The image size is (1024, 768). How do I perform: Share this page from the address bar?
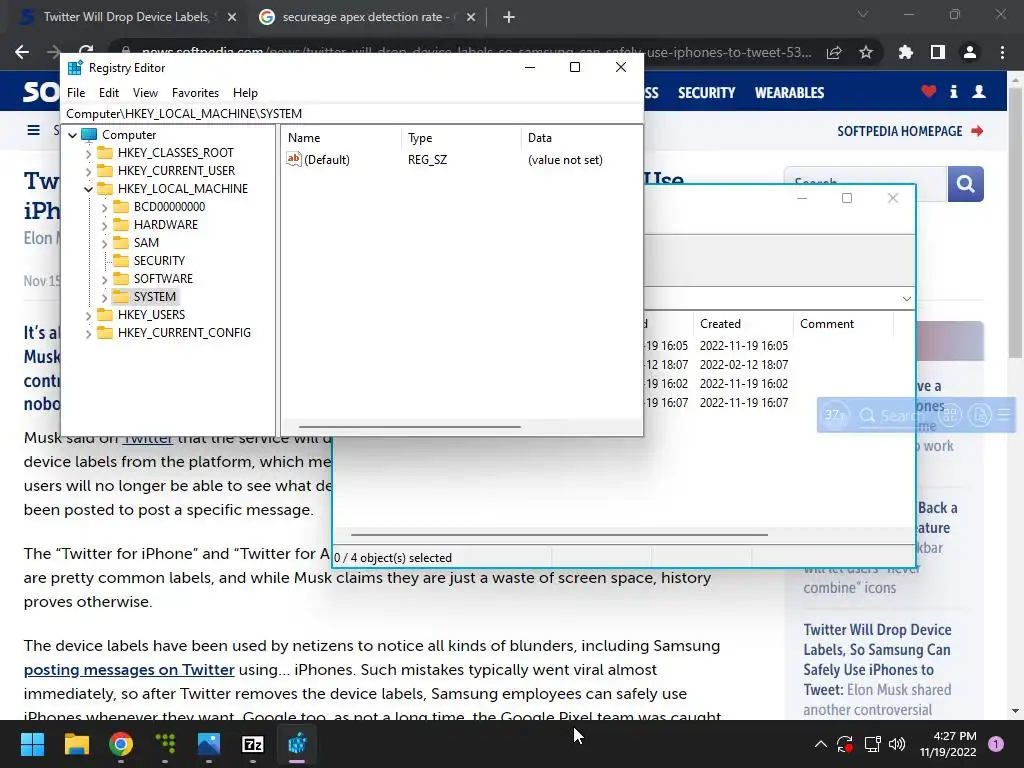tap(834, 52)
